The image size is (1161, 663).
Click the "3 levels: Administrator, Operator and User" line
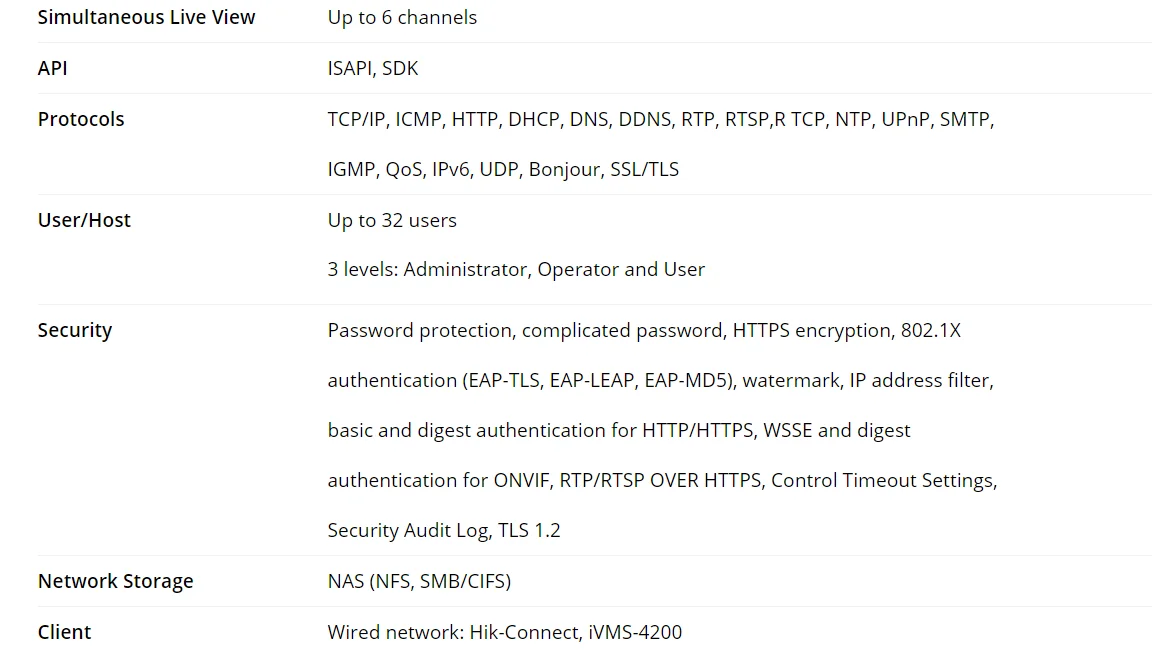coord(516,269)
